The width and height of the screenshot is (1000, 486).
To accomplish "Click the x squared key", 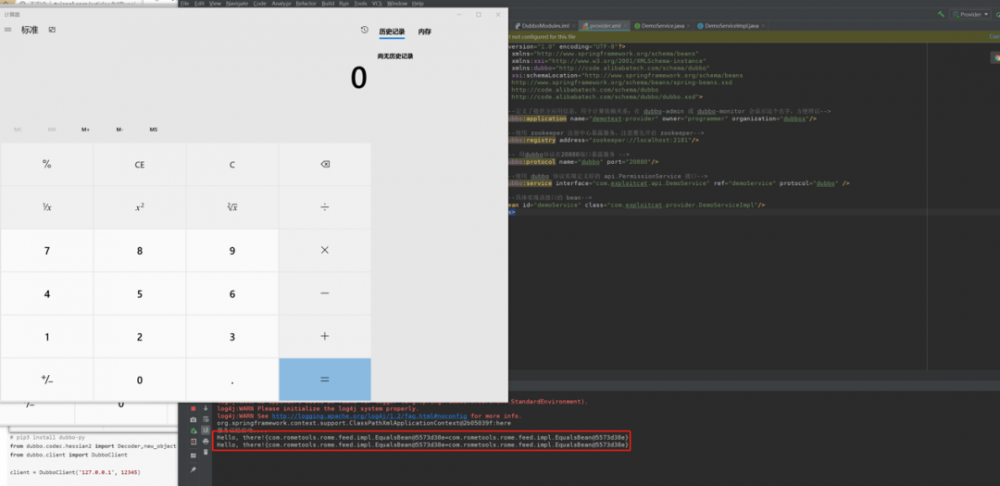I will [x=140, y=207].
